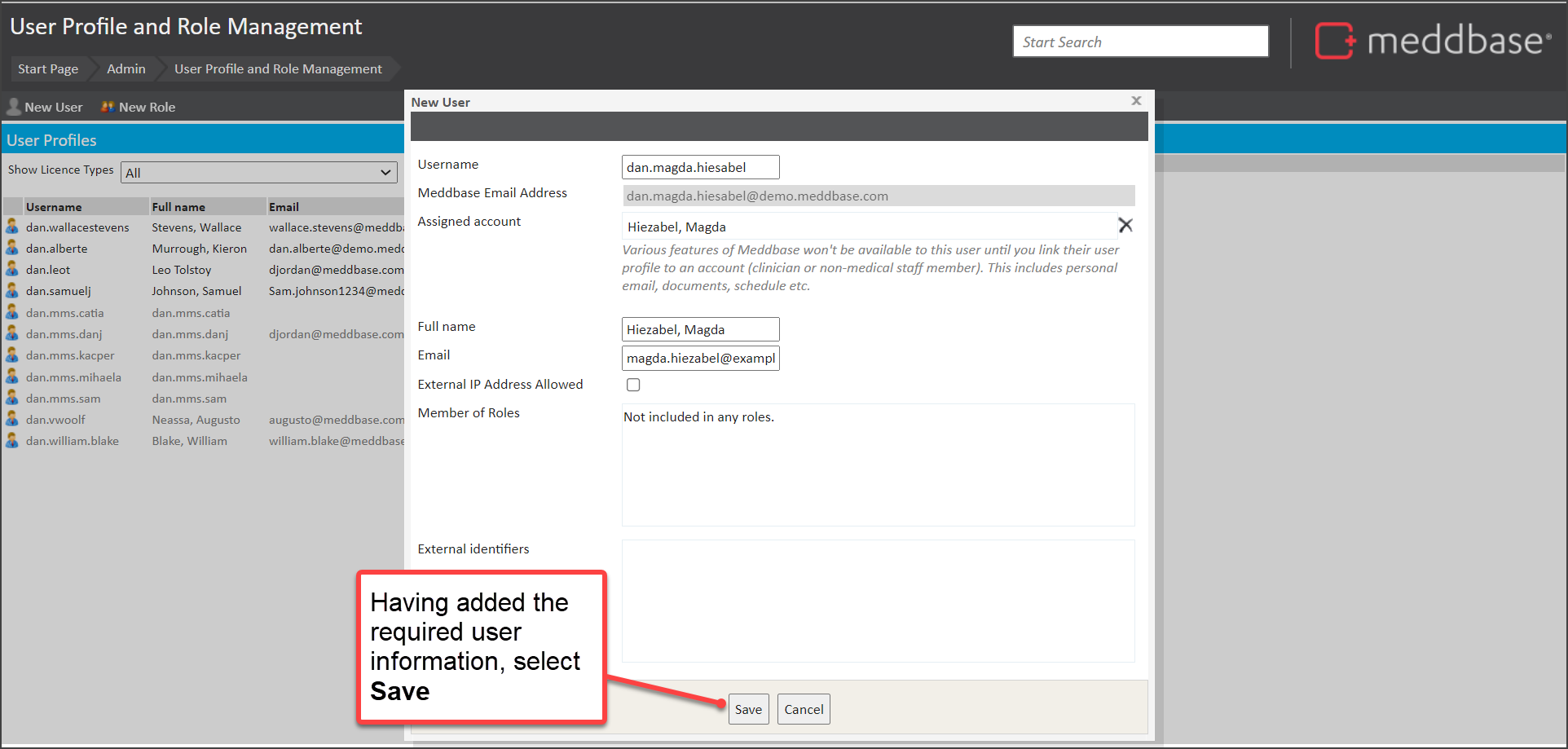Click the Username input field

pyautogui.click(x=700, y=167)
